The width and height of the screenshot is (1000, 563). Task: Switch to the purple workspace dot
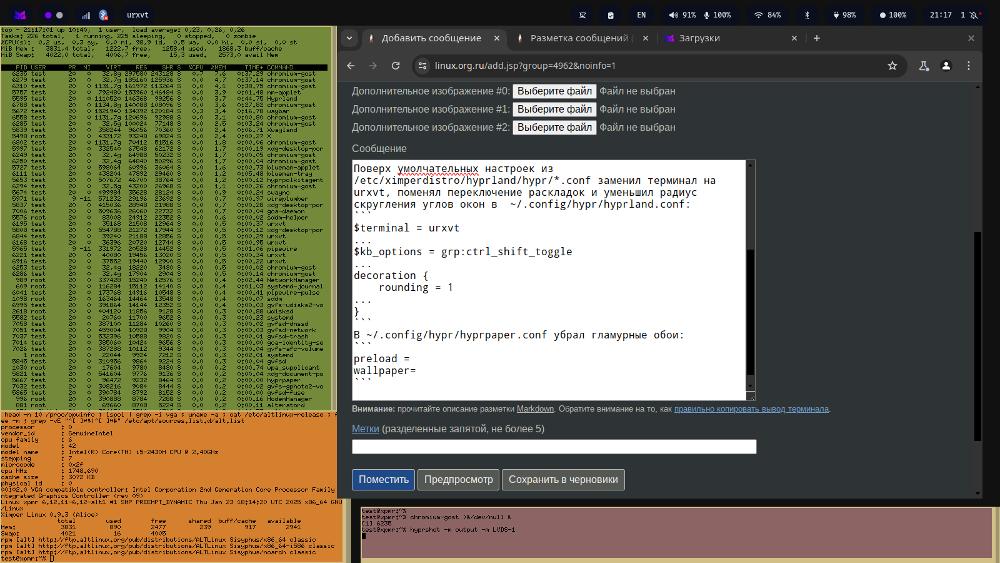(48, 15)
